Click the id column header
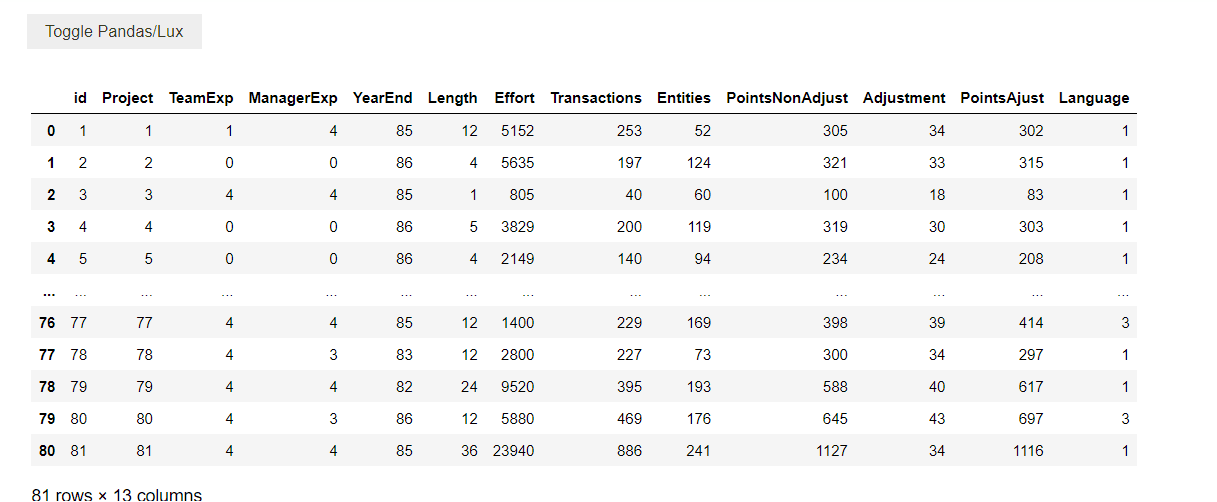Image resolution: width=1217 pixels, height=502 pixels. tap(80, 98)
